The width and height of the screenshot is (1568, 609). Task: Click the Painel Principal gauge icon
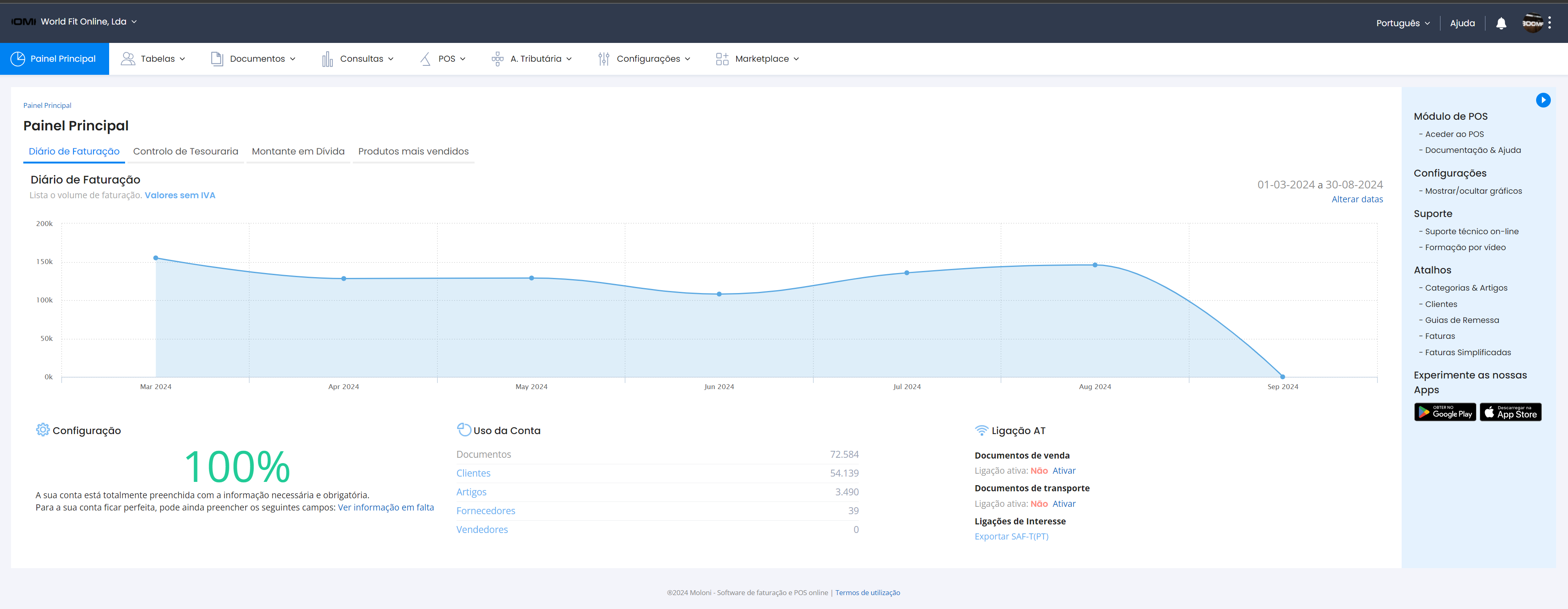[18, 59]
